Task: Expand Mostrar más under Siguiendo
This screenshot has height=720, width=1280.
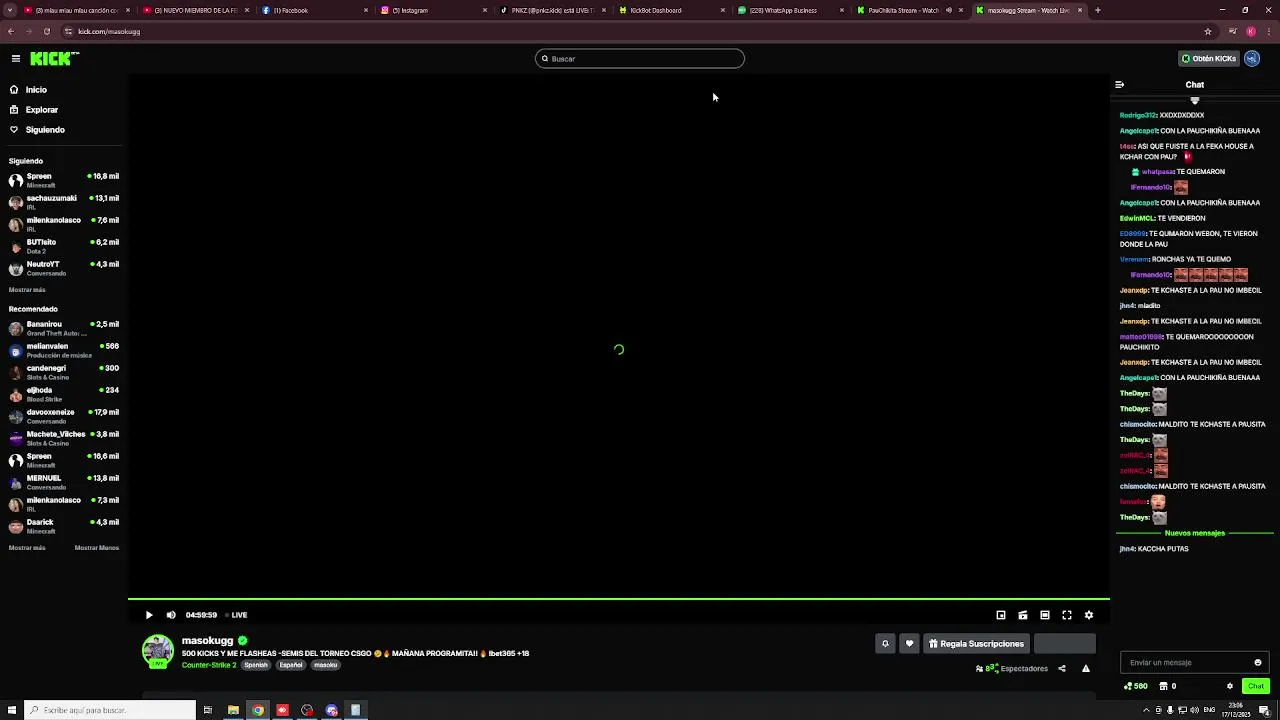Action: point(27,290)
